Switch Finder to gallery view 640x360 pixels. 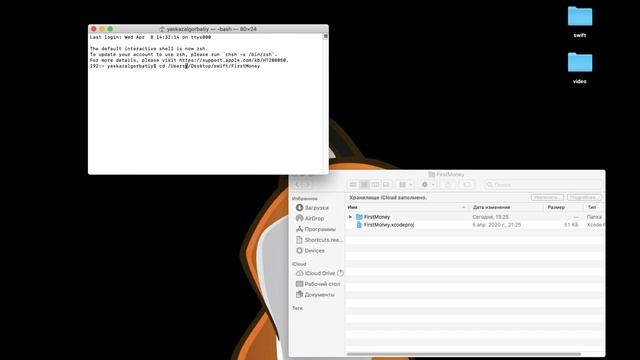pos(386,185)
